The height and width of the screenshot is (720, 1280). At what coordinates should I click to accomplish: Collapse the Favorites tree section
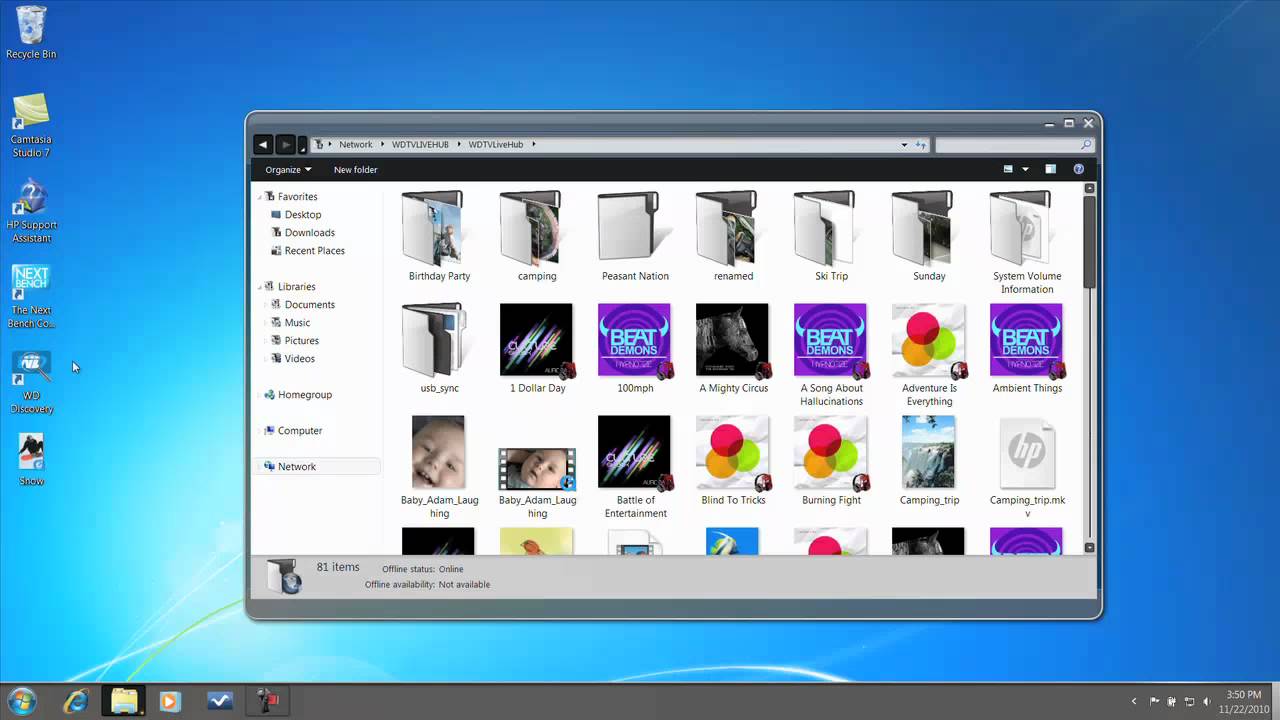click(261, 197)
